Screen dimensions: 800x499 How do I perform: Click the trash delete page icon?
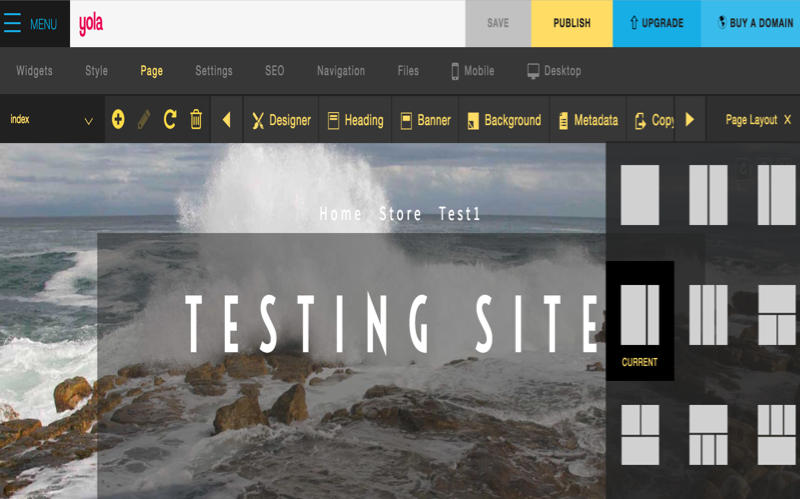(196, 120)
